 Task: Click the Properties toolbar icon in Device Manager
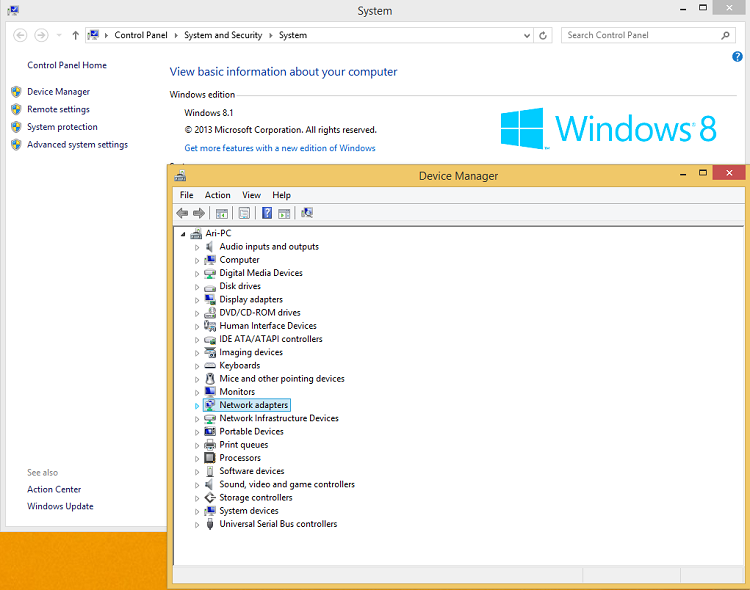(x=244, y=213)
